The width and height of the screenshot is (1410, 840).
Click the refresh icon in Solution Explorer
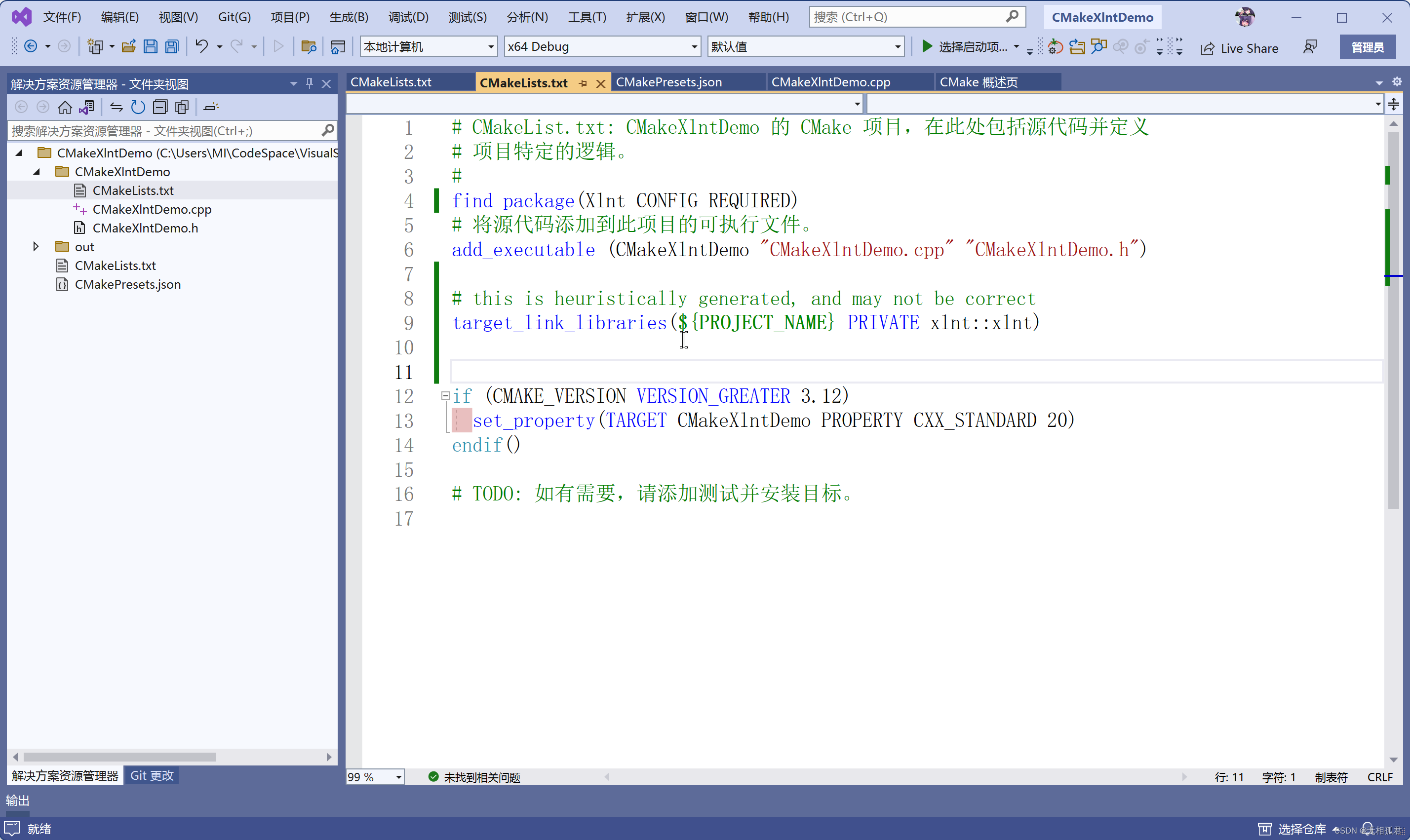138,107
